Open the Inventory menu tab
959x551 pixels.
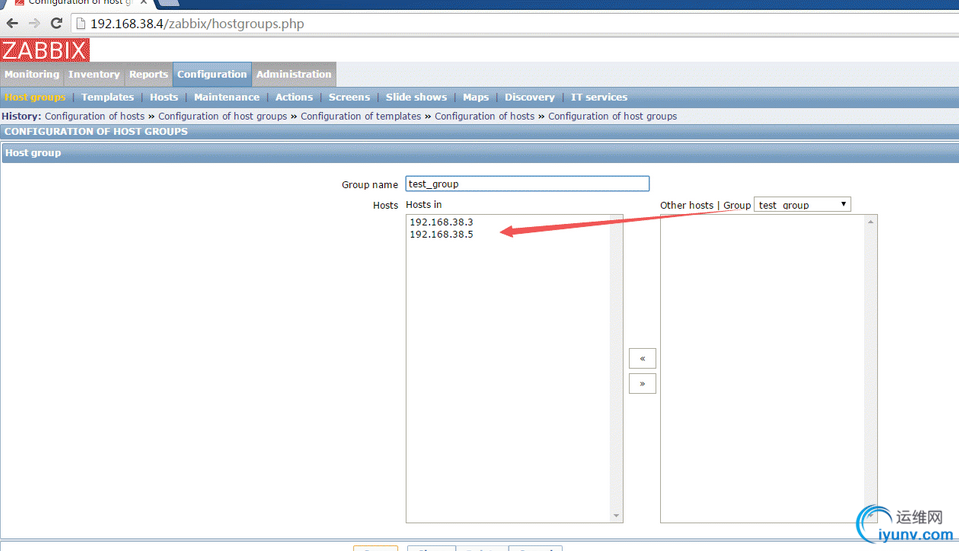[x=94, y=74]
